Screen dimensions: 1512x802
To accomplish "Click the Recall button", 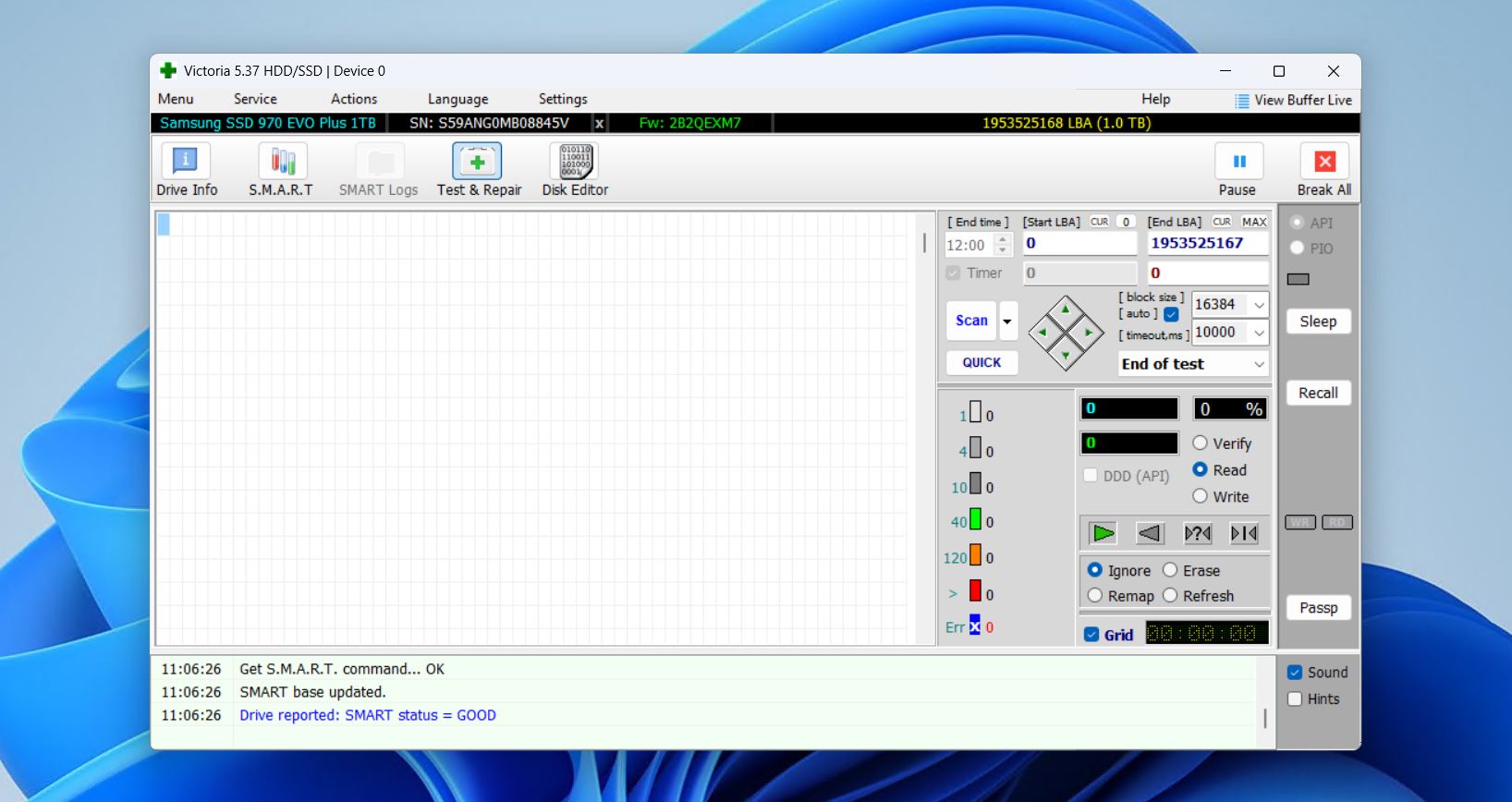I will coord(1318,393).
